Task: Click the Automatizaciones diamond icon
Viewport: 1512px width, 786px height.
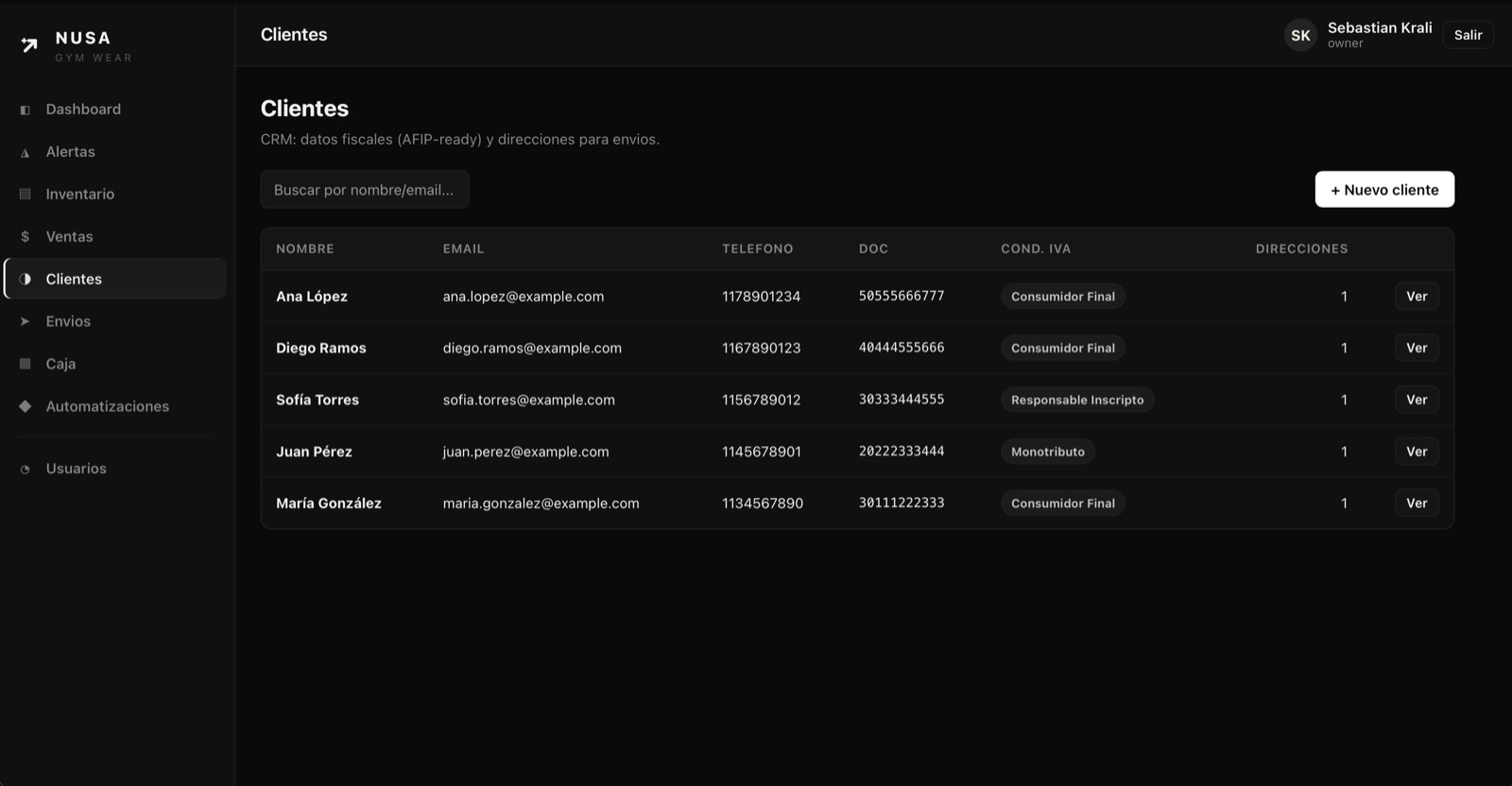Action: (26, 406)
